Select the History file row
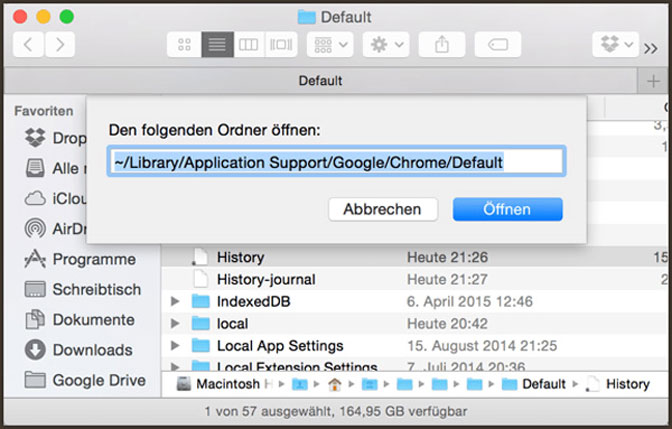The image size is (672, 429). pyautogui.click(x=416, y=257)
